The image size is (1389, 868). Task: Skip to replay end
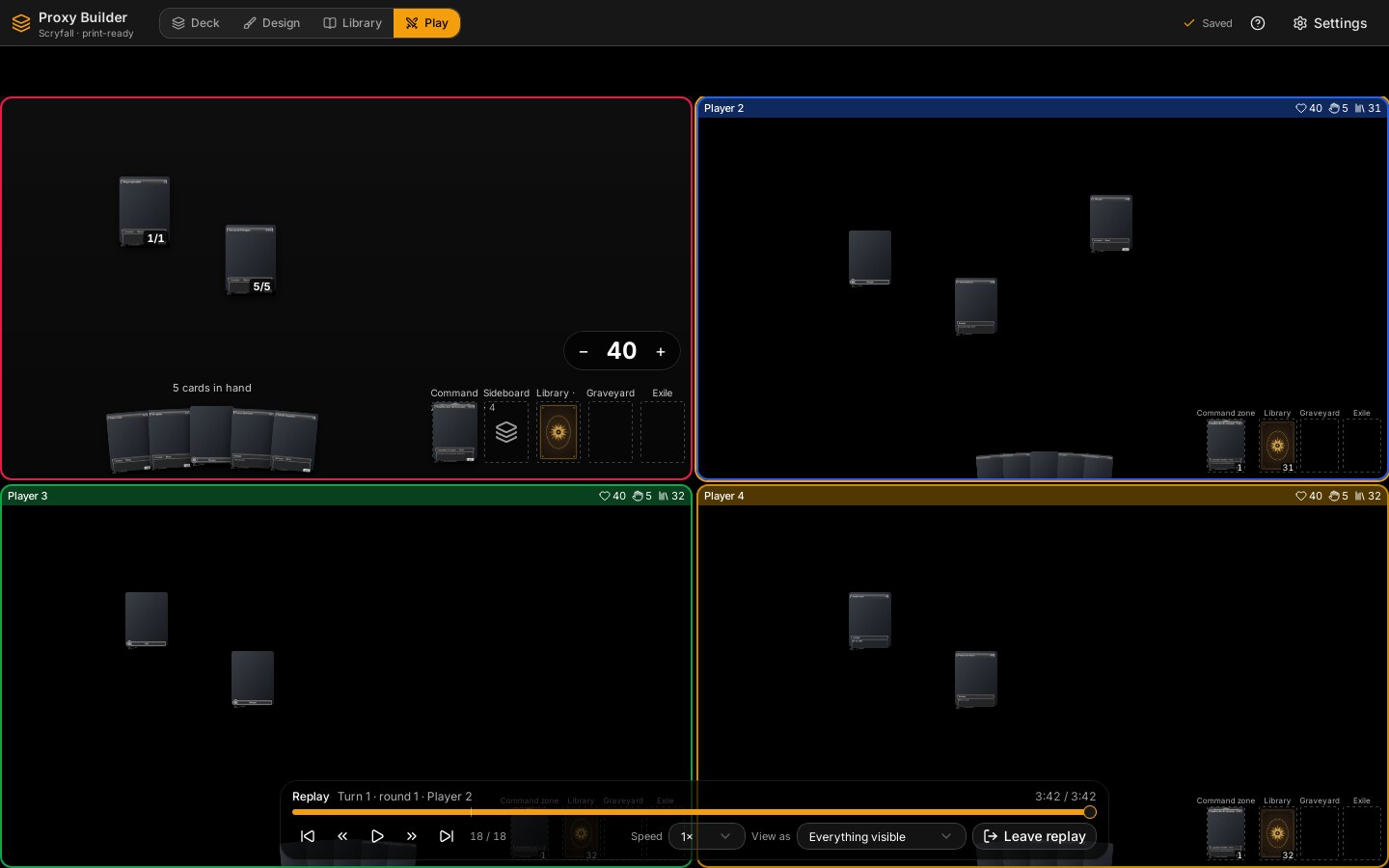coord(447,836)
